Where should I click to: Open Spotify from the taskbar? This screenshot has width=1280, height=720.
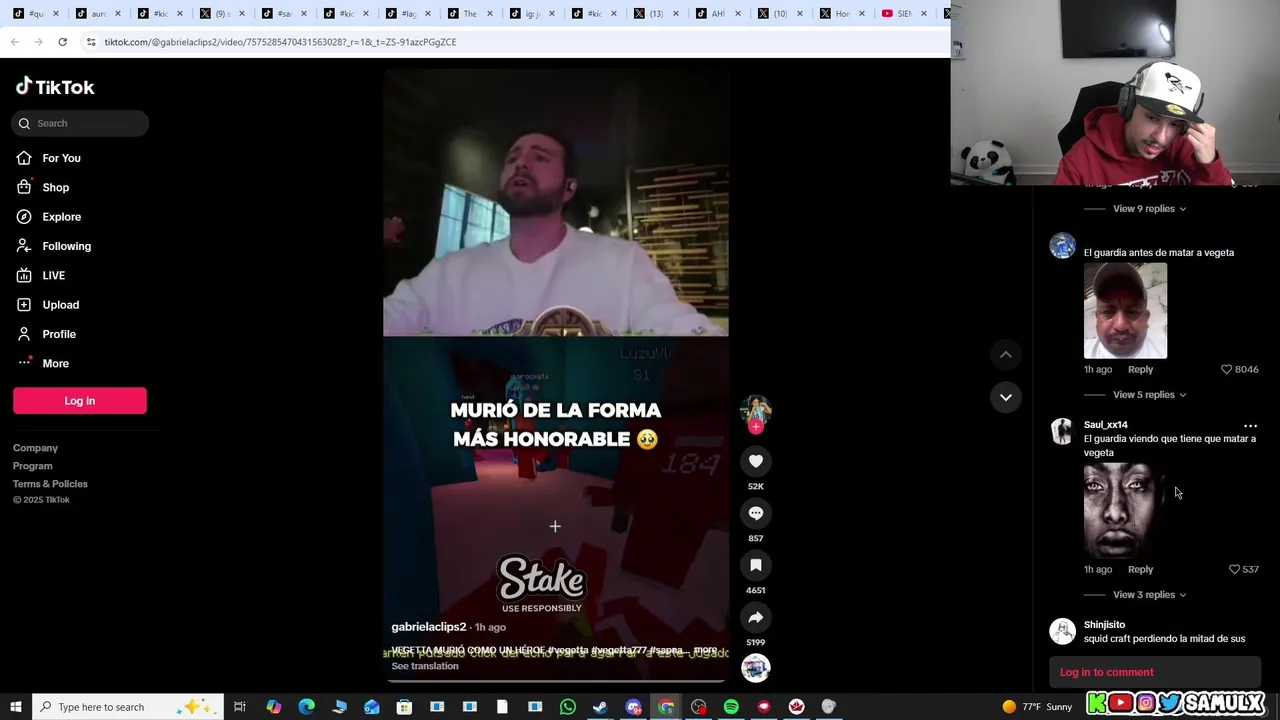pos(731,707)
